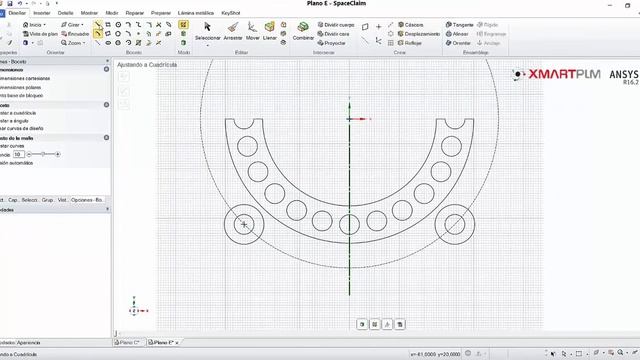Screen dimensions: 640x360
Task: Open the Inicio dropdown arrow
Action: [44, 25]
